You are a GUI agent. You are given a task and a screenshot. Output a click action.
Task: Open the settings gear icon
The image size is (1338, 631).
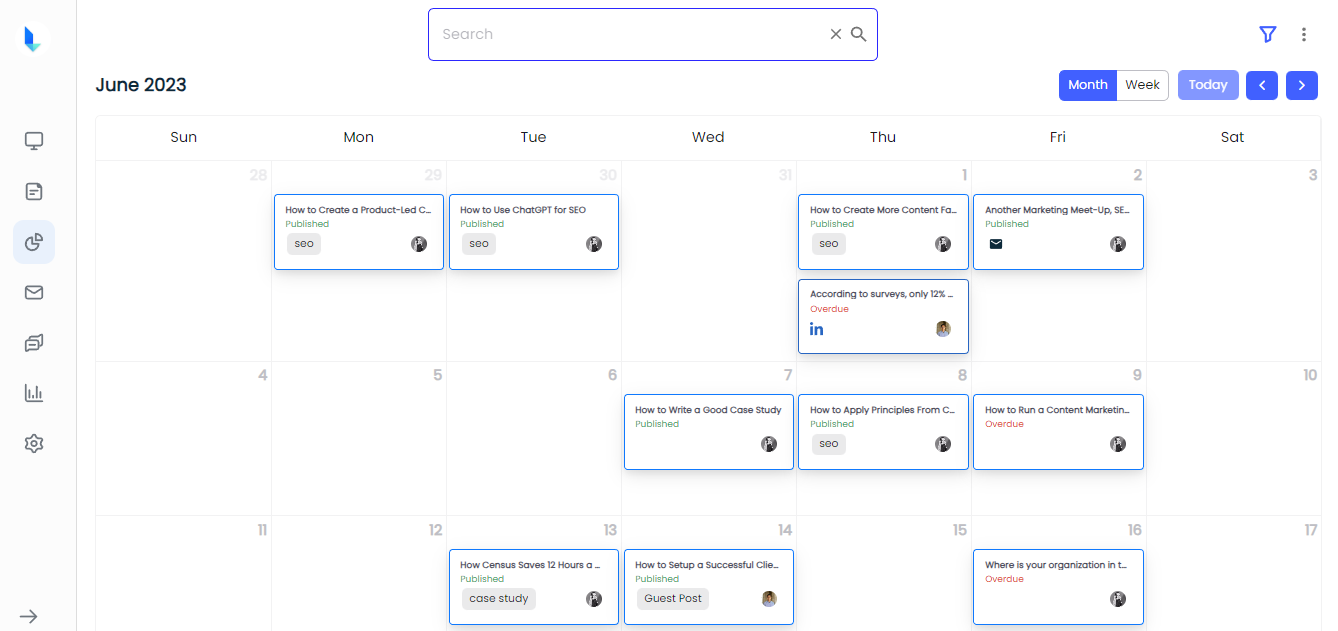click(x=34, y=443)
